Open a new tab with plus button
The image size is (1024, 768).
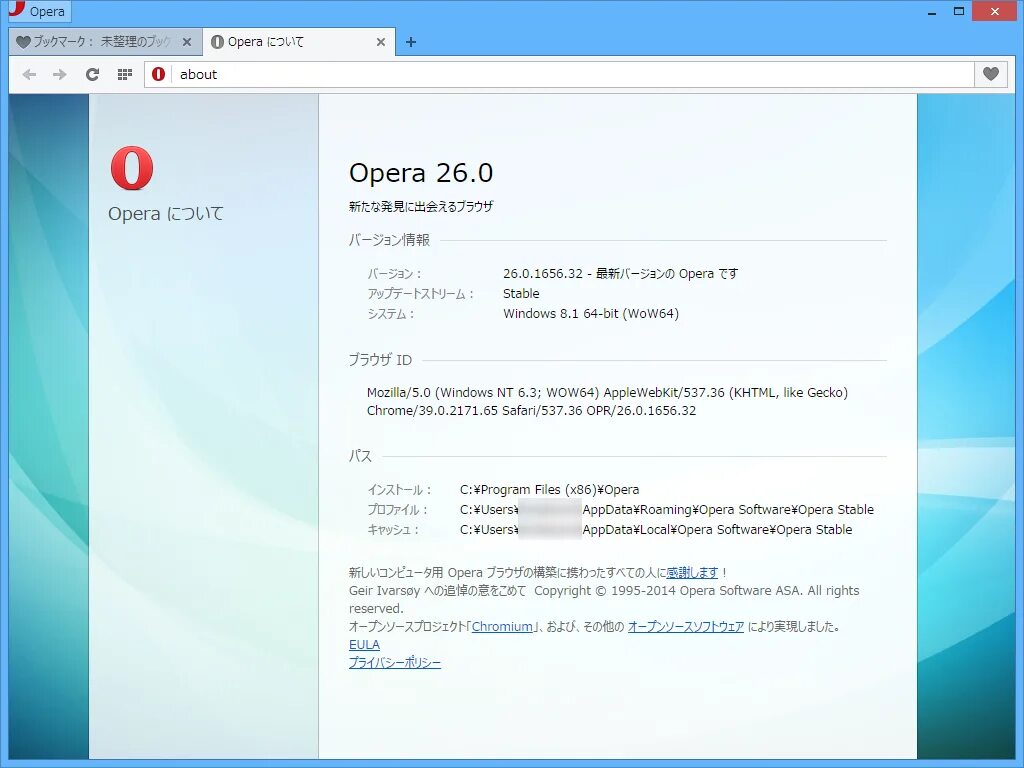[x=411, y=42]
